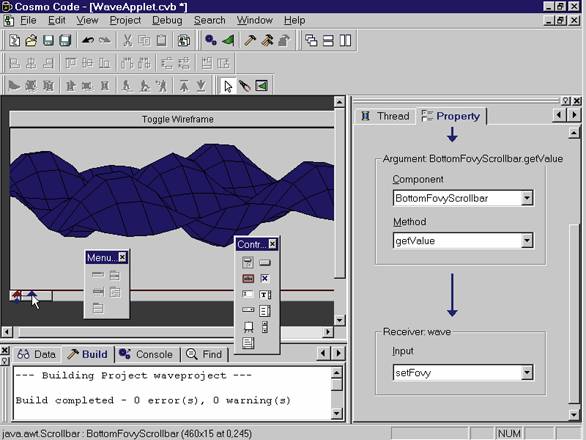Viewport: 586px width, 440px height.
Task: Click the Save all disks icon
Action: (x=65, y=40)
